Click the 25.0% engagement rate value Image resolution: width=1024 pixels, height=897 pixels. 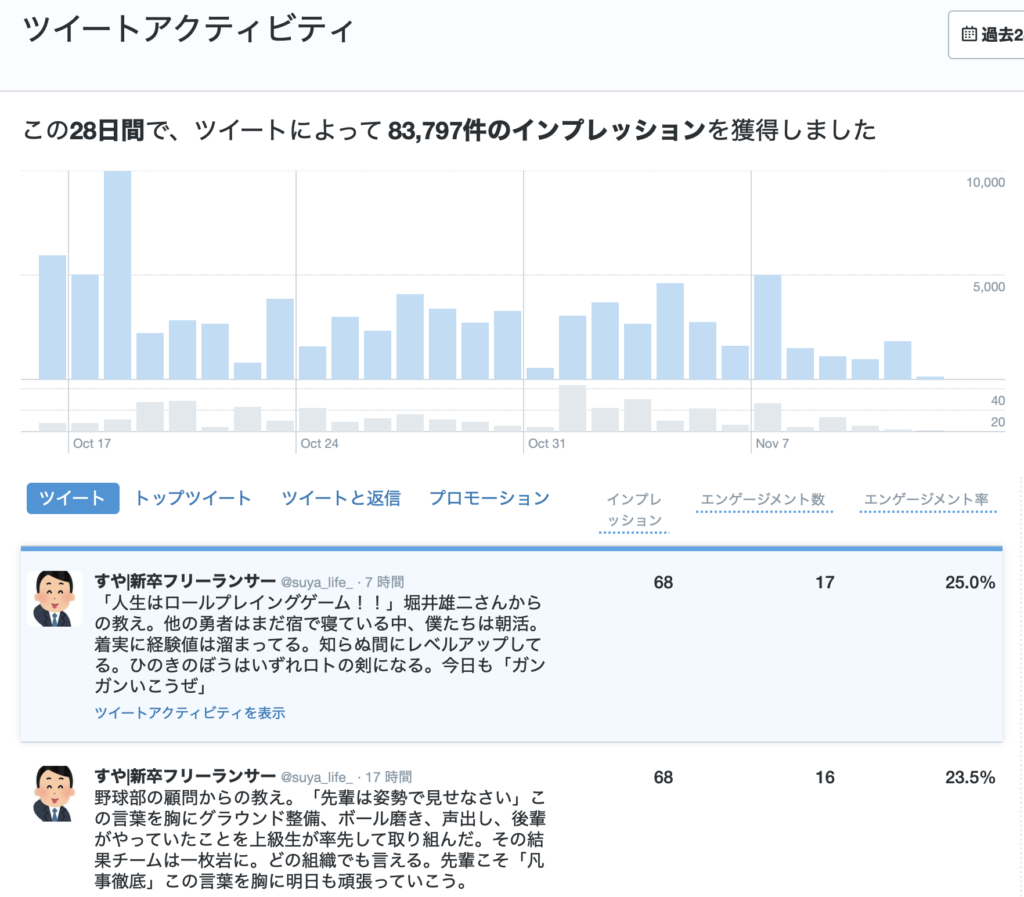pyautogui.click(x=970, y=582)
